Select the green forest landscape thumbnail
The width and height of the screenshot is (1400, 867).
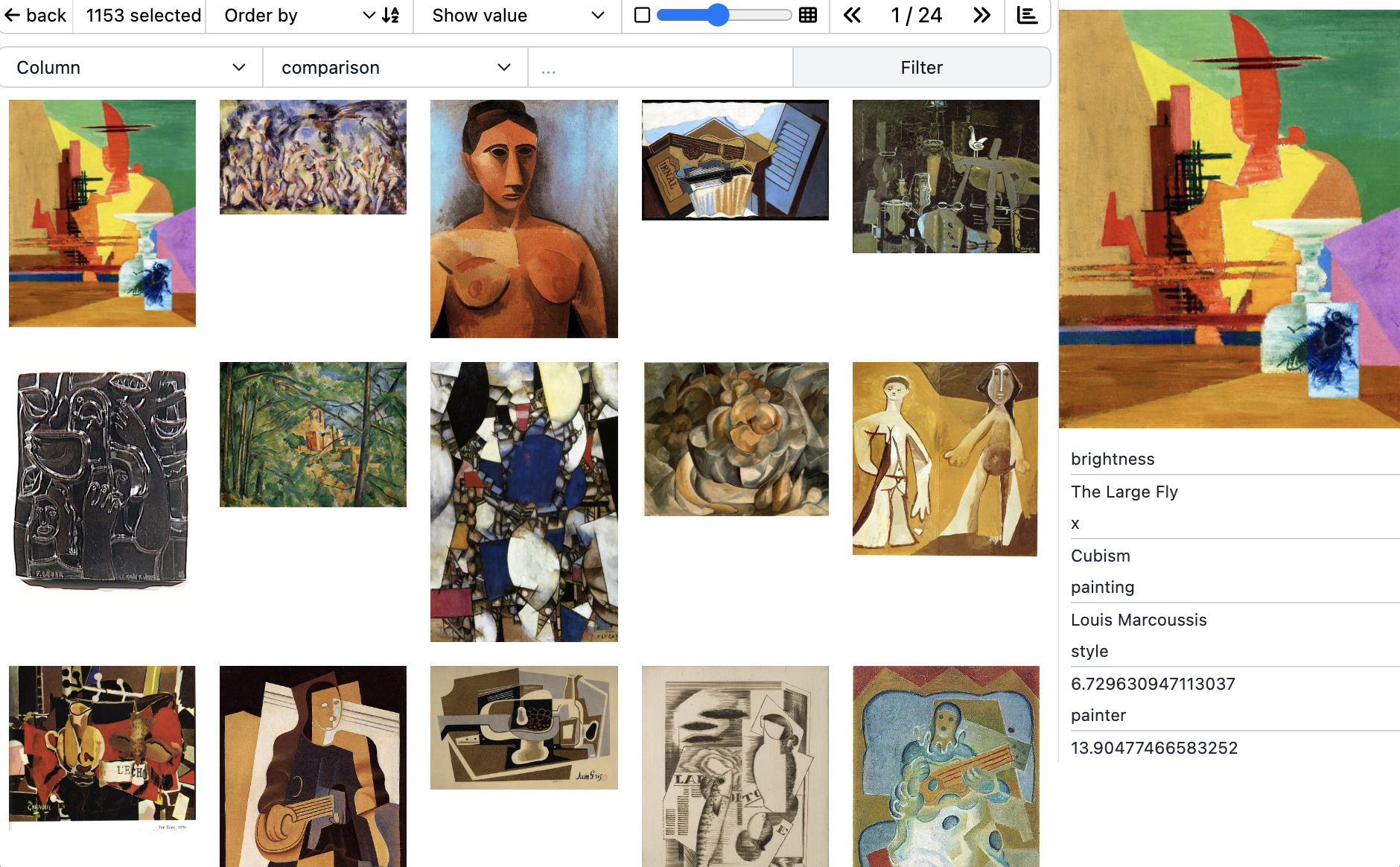tap(313, 434)
